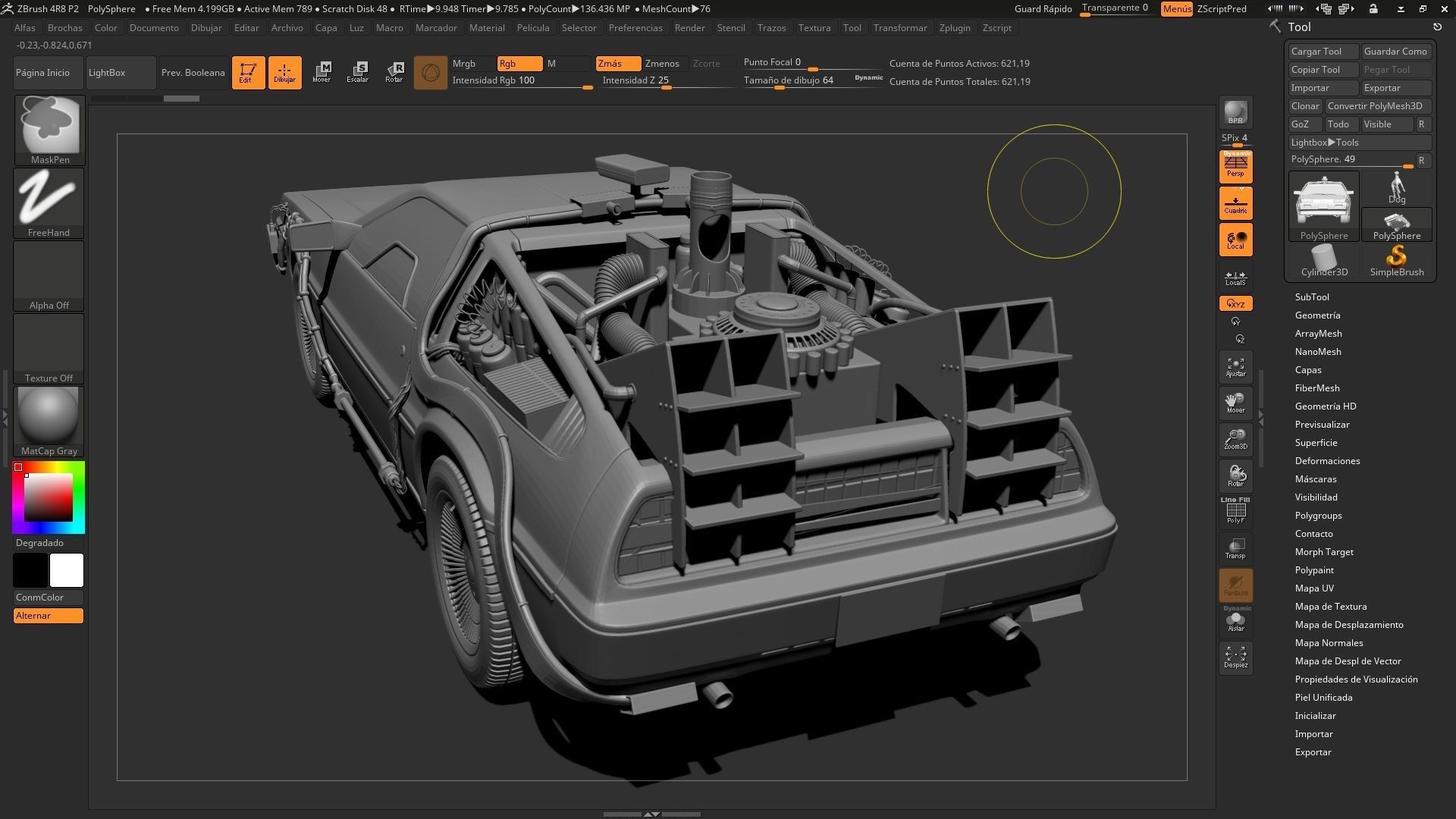Select the Edit mode button
Screen dimensions: 1456x819
click(248, 73)
